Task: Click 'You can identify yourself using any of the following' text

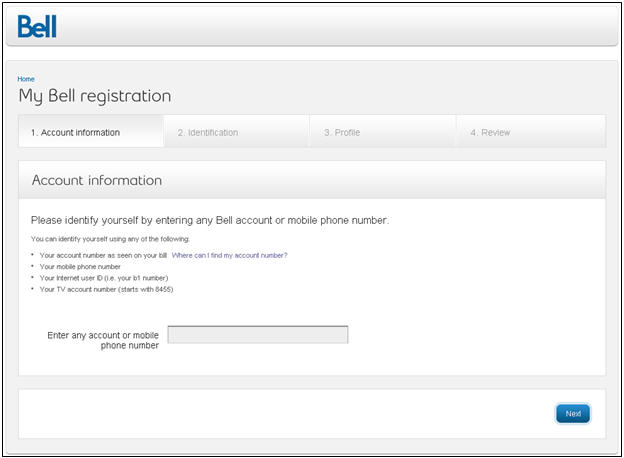Action: (110, 239)
